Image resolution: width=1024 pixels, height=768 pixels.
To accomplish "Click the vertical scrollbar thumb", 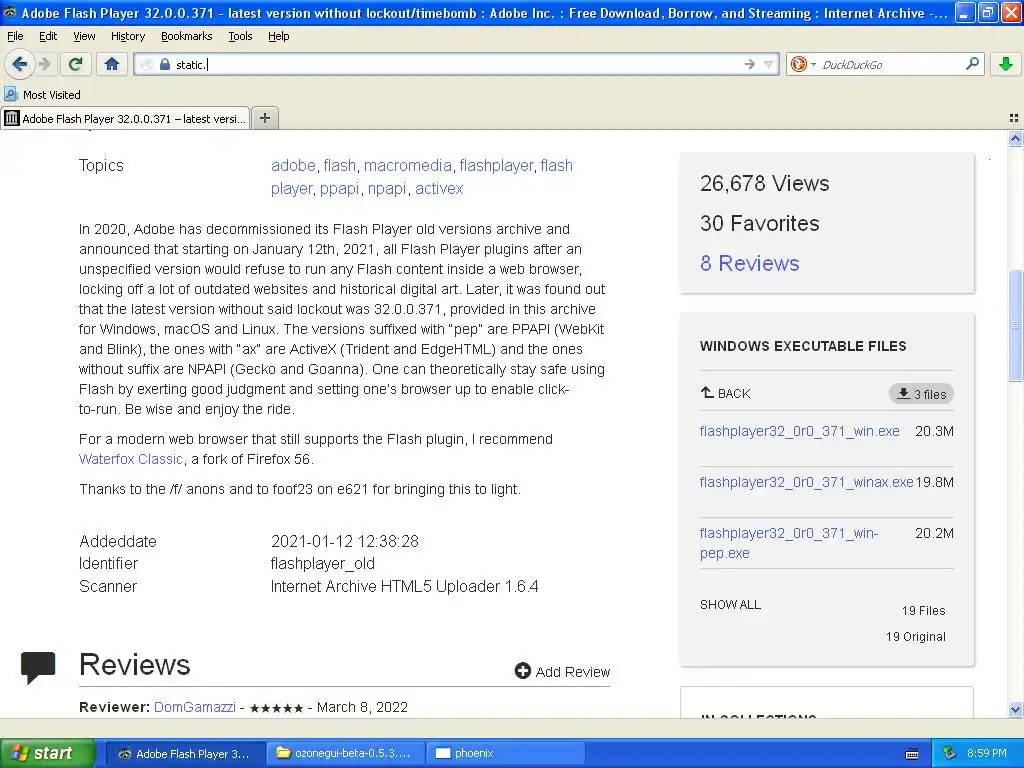I will pyautogui.click(x=1015, y=325).
